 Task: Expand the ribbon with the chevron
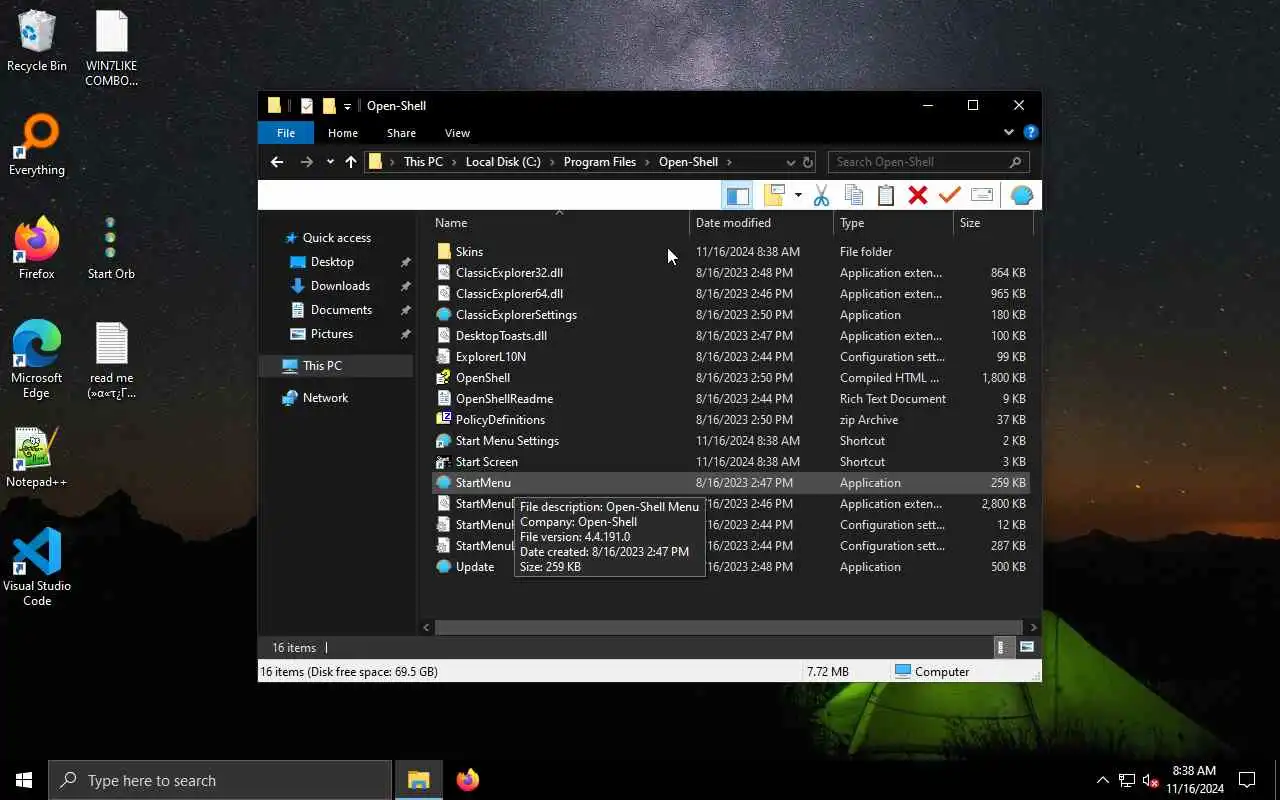(1008, 132)
